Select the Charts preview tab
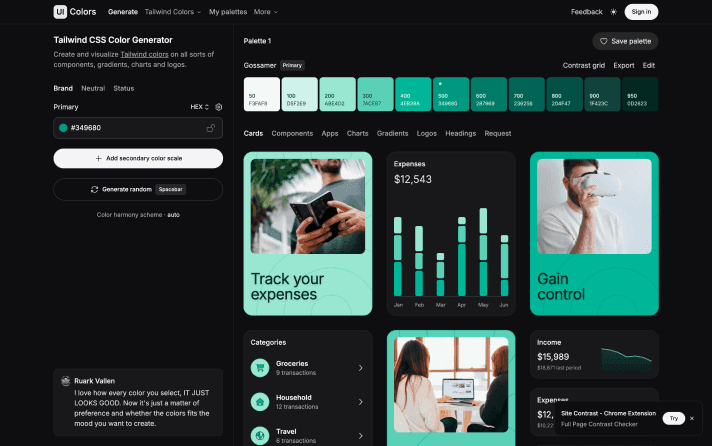This screenshot has height=446, width=712. tap(357, 134)
